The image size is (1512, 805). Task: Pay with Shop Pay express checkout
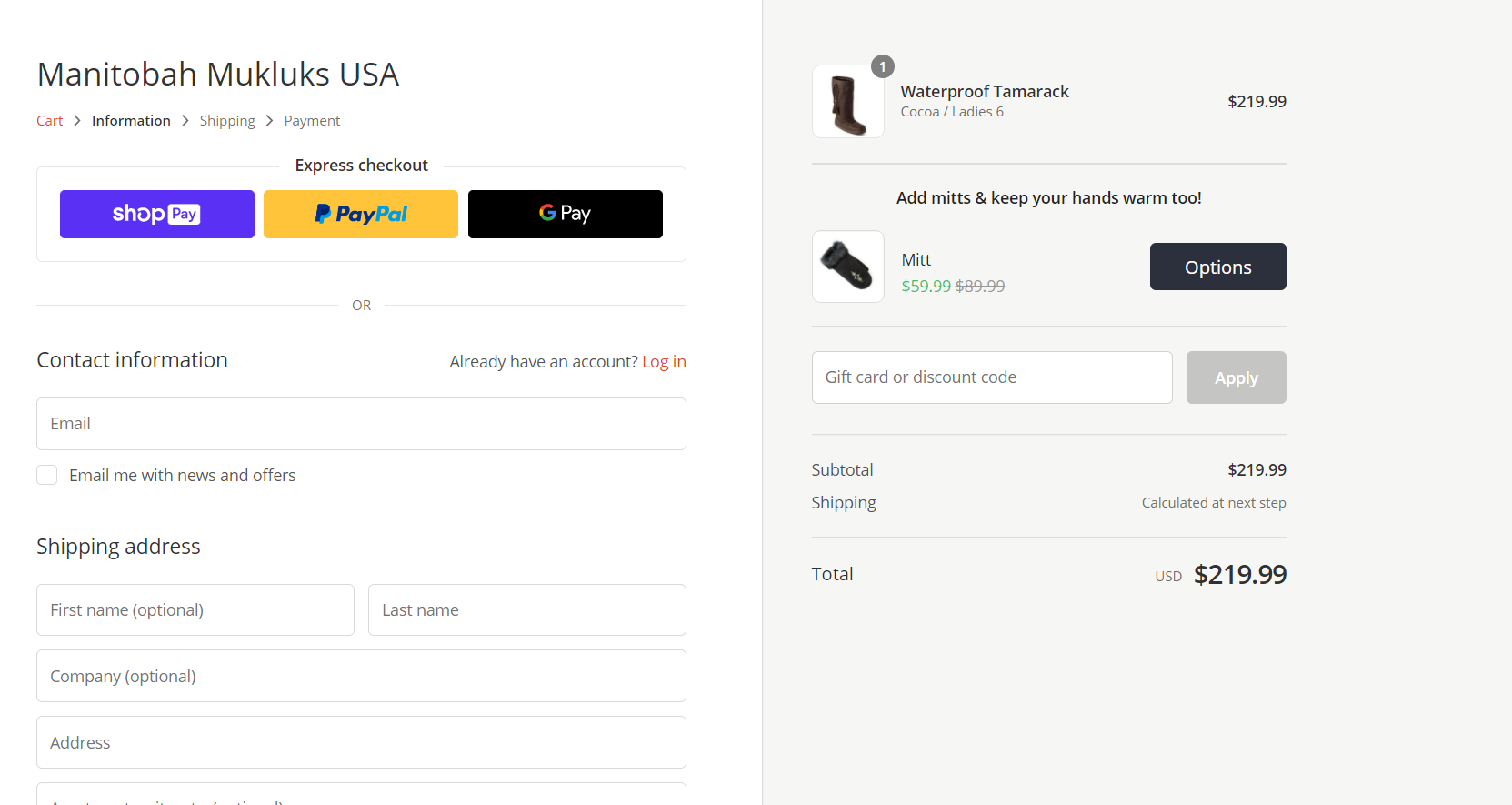tap(156, 214)
